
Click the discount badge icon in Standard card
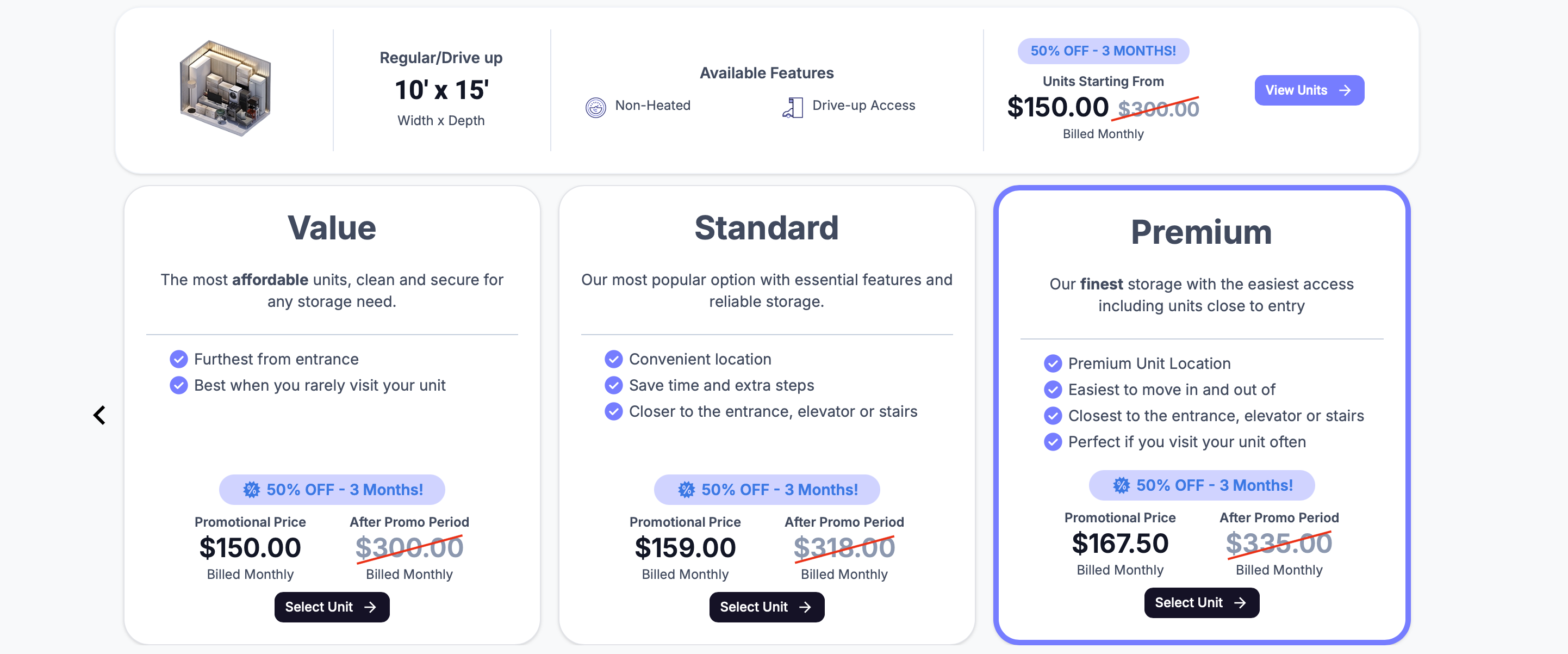686,490
